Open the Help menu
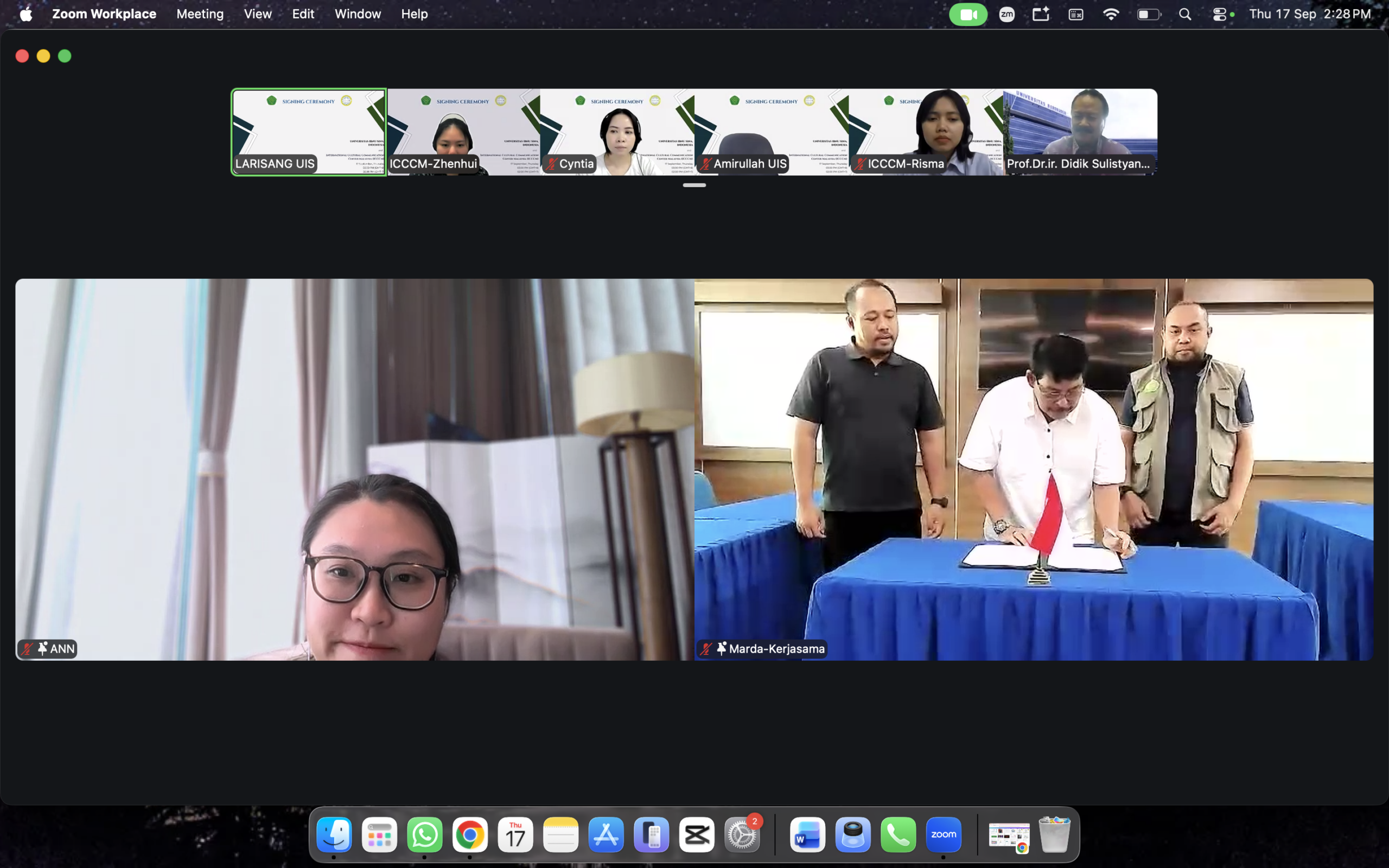 pos(415,14)
